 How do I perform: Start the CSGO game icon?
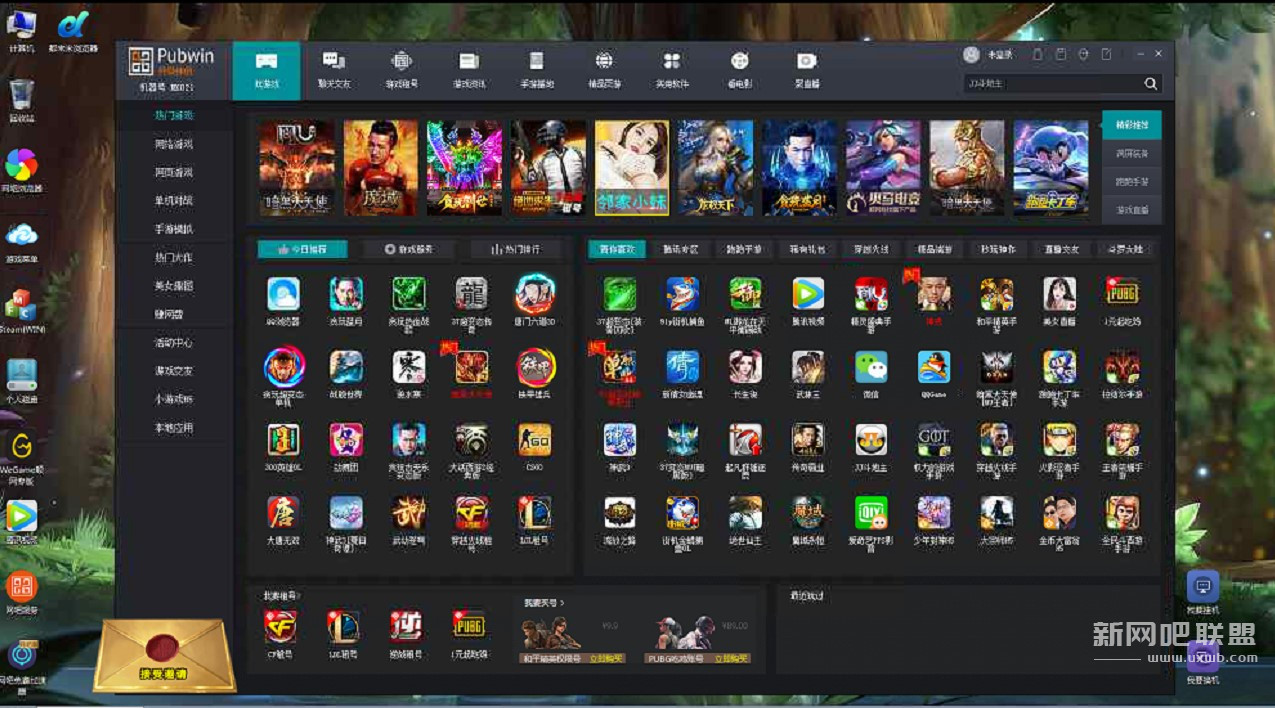(x=534, y=440)
